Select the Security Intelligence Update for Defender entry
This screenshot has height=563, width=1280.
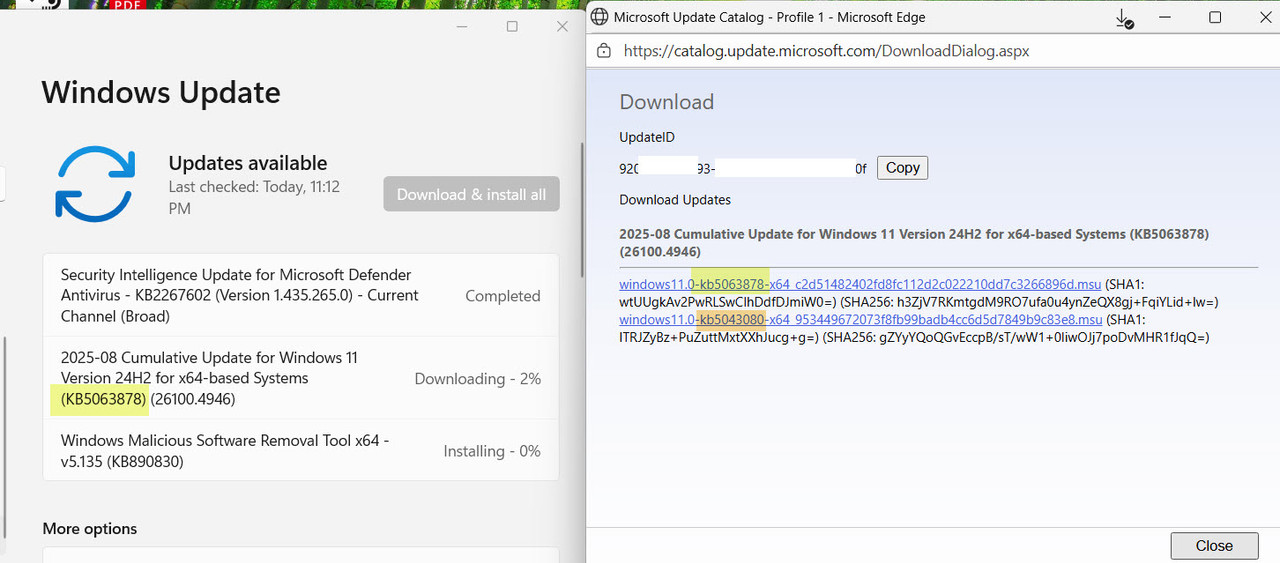pos(301,295)
